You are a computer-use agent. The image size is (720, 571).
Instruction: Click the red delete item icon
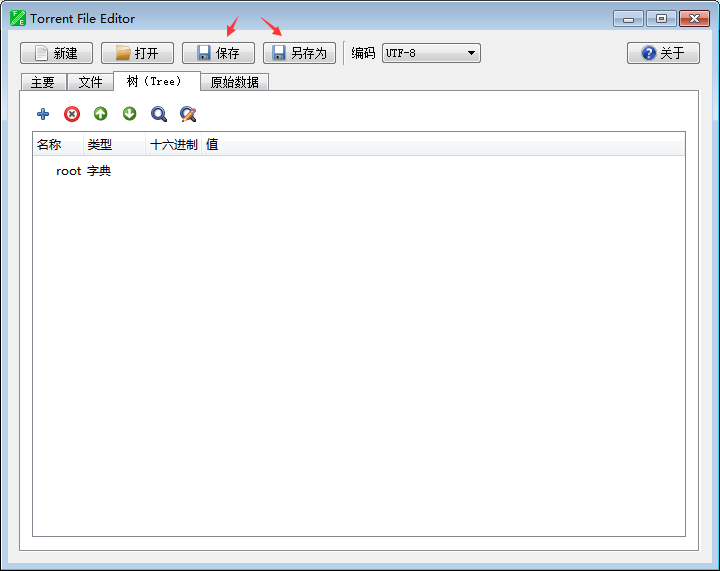point(72,114)
